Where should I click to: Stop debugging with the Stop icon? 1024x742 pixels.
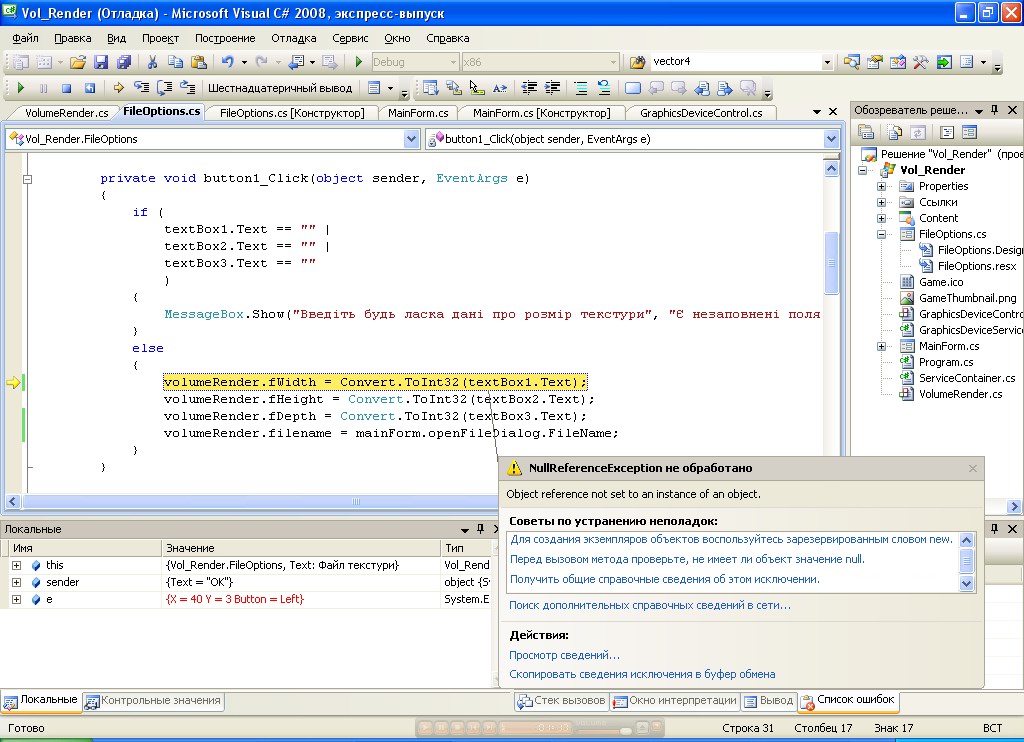click(66, 88)
